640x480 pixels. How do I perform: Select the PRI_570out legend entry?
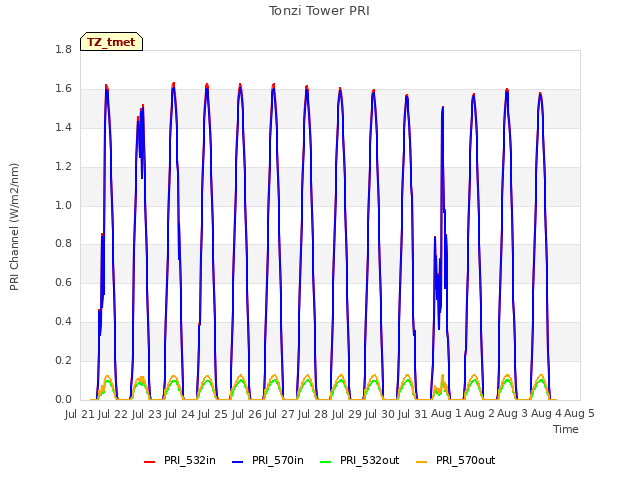pos(456,461)
